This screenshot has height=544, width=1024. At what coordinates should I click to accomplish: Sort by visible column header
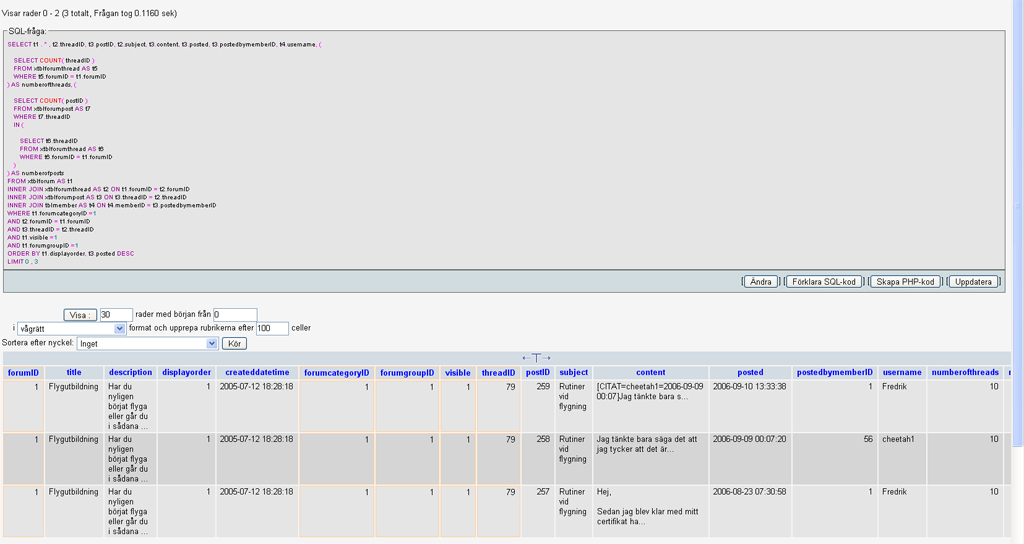pos(458,373)
